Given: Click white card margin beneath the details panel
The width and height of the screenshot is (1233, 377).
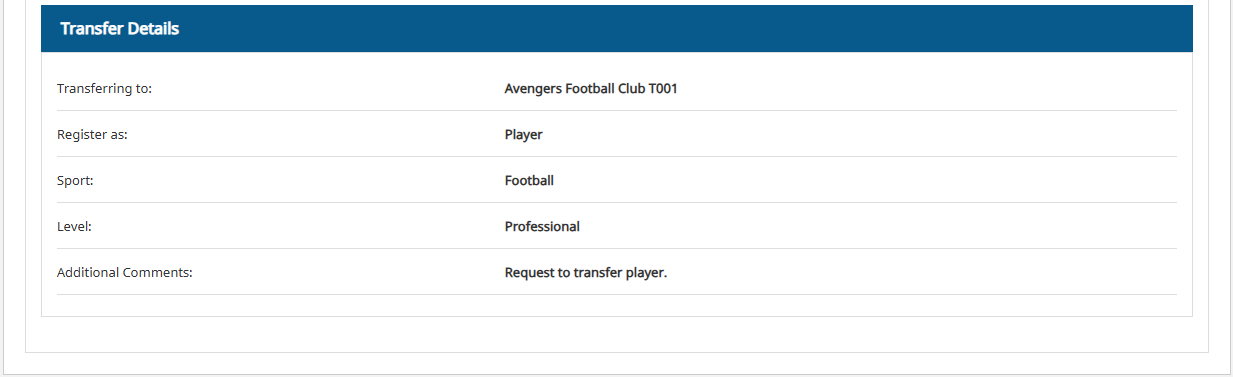Looking at the screenshot, I should pos(617,334).
